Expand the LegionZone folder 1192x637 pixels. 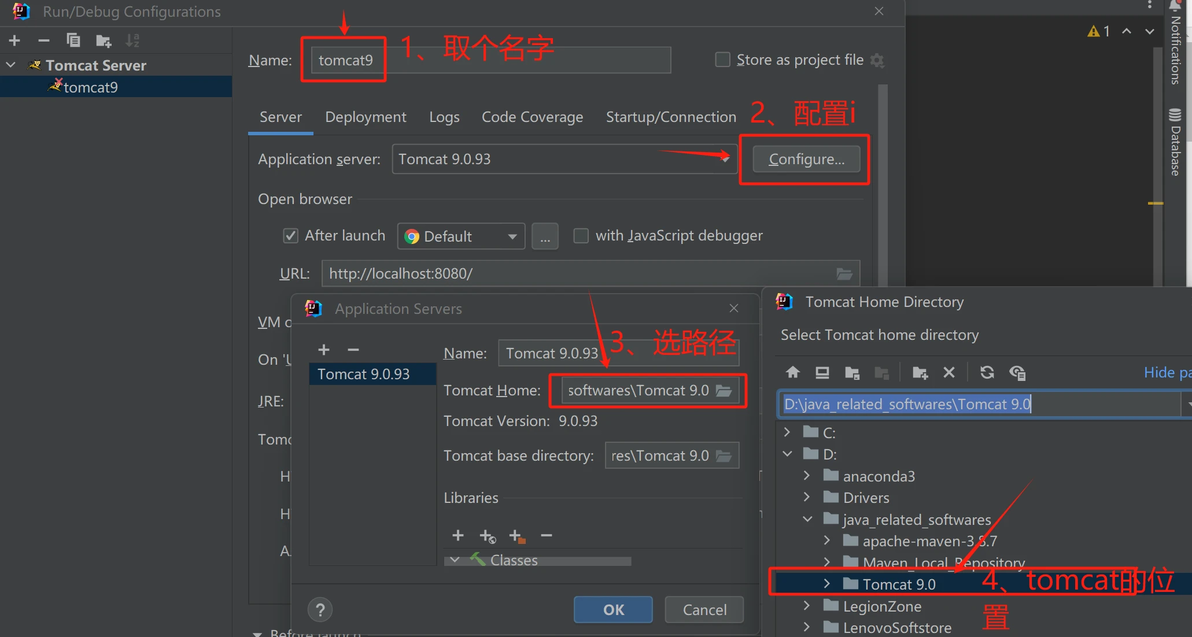click(807, 606)
